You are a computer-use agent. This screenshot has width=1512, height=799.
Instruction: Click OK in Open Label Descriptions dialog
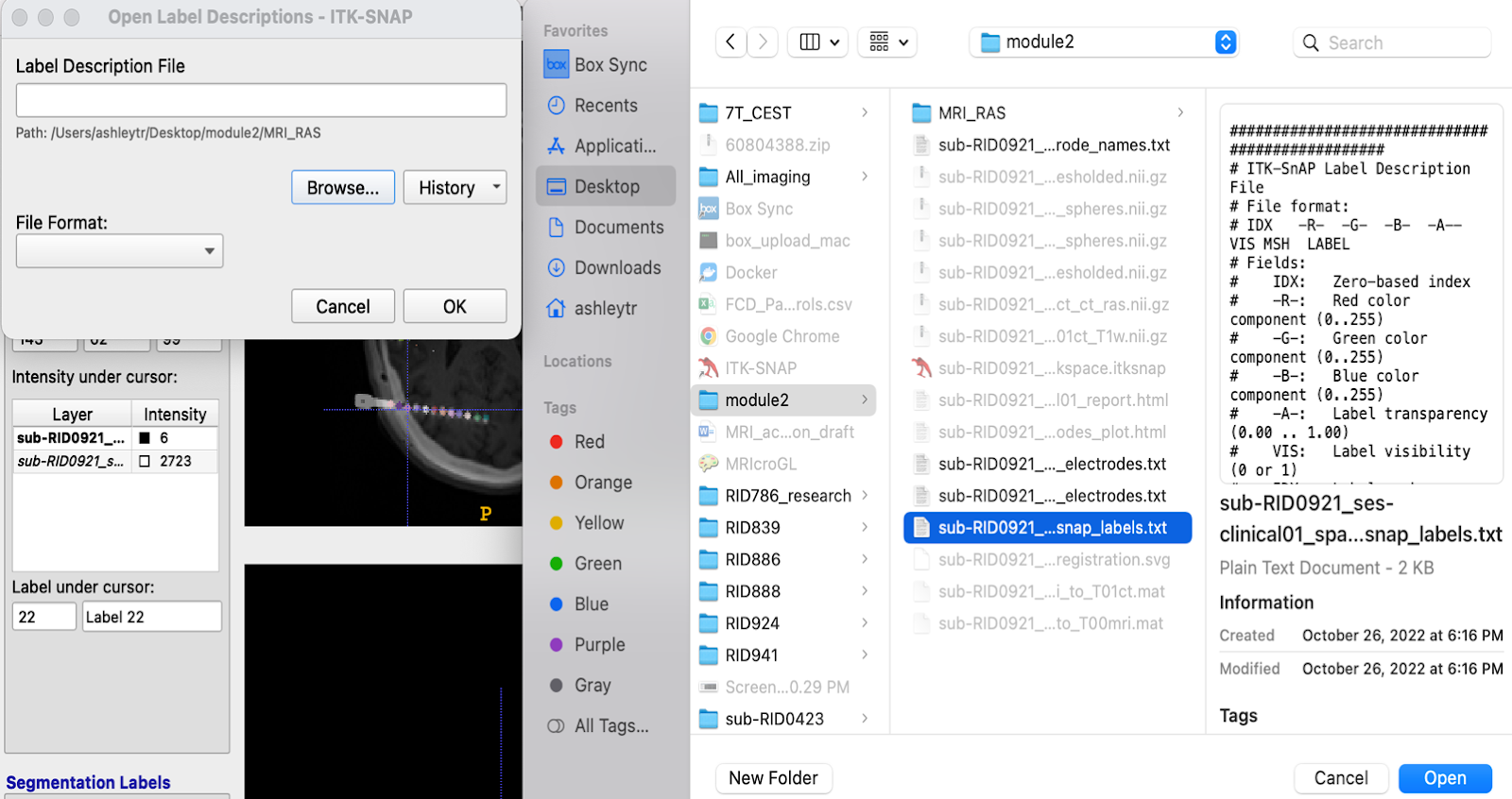coord(455,306)
